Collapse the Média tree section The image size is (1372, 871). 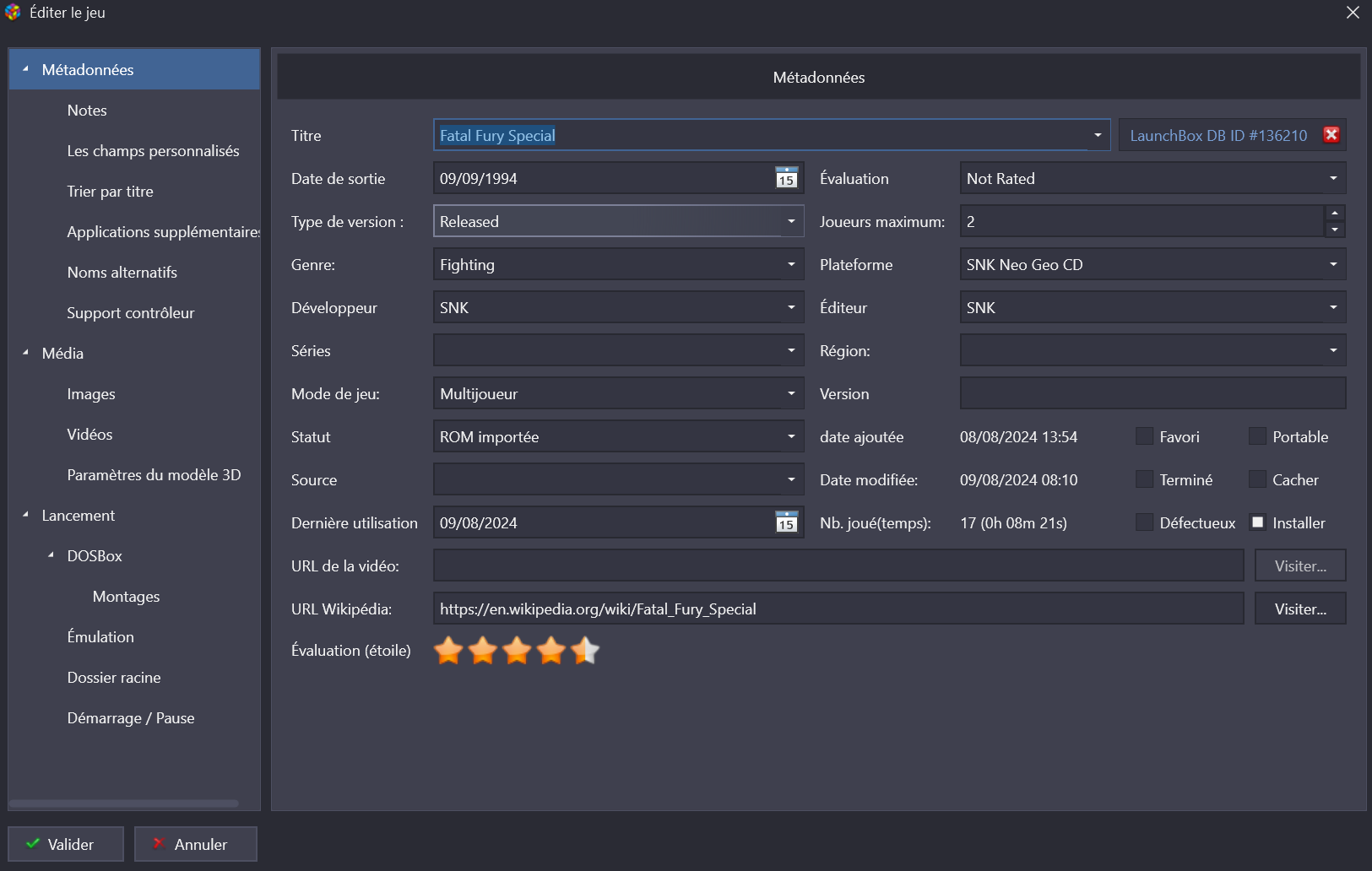tap(25, 353)
